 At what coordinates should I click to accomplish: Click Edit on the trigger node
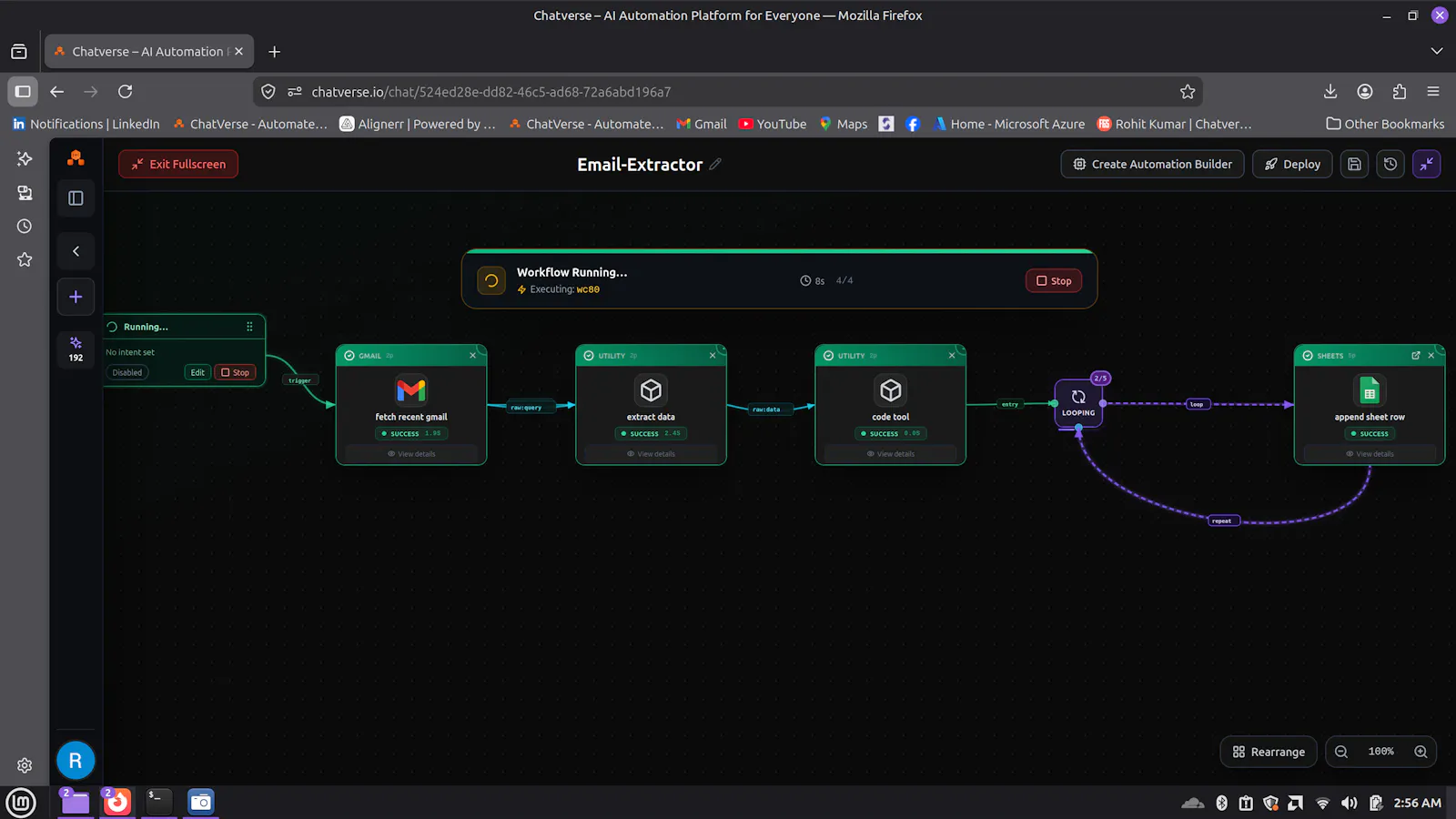pyautogui.click(x=197, y=372)
